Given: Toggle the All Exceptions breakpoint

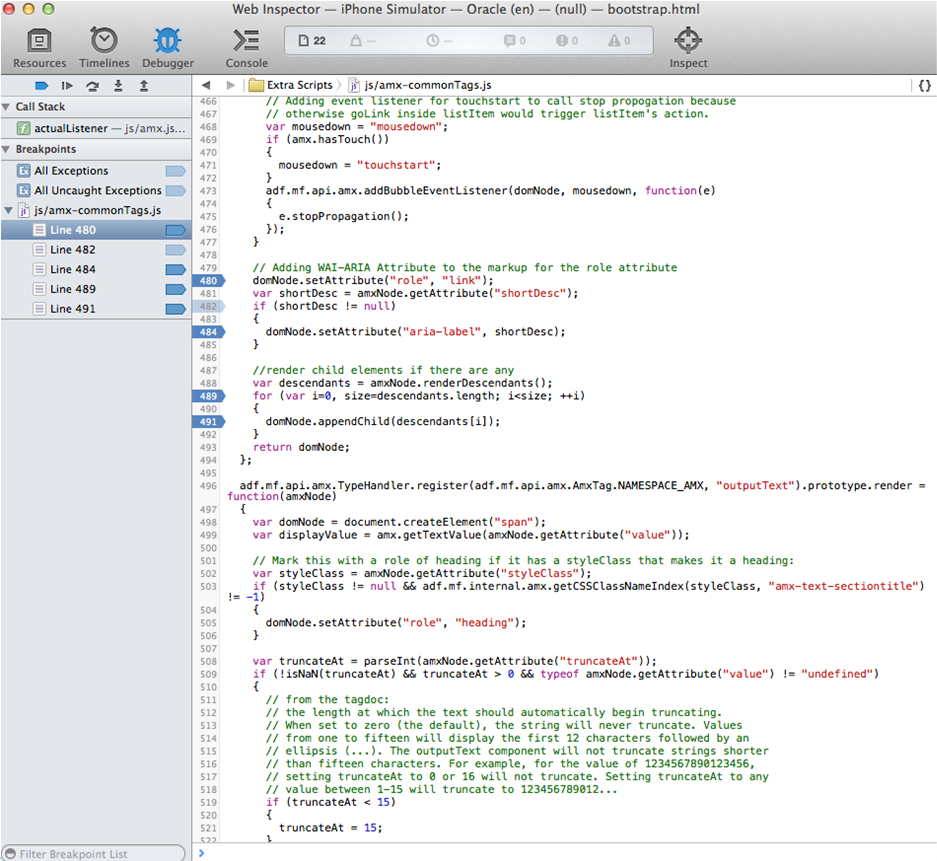Looking at the screenshot, I should [175, 171].
